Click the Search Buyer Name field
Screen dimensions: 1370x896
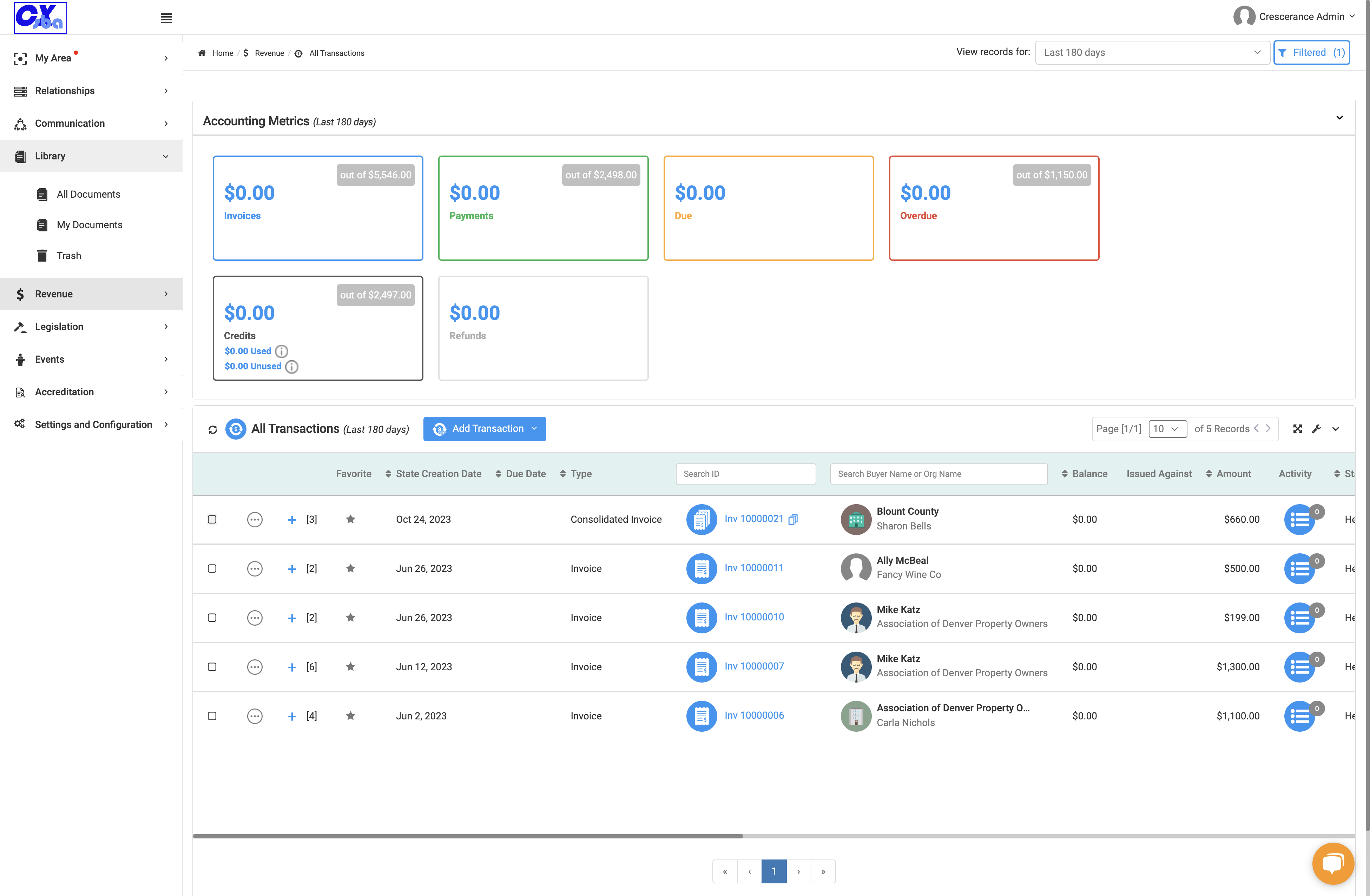[939, 474]
